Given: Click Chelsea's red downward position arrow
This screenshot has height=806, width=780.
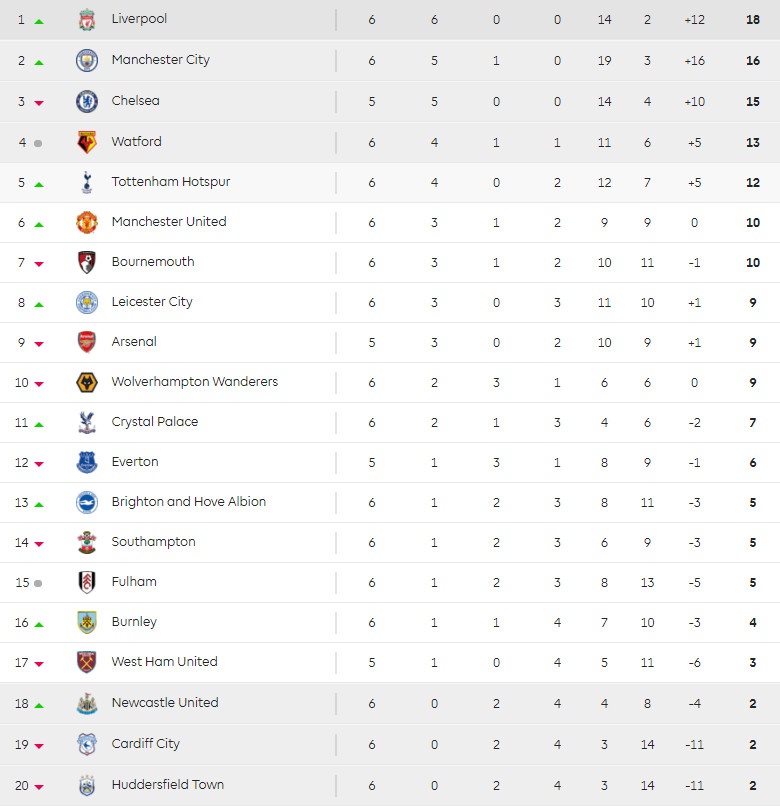Looking at the screenshot, I should [x=39, y=103].
